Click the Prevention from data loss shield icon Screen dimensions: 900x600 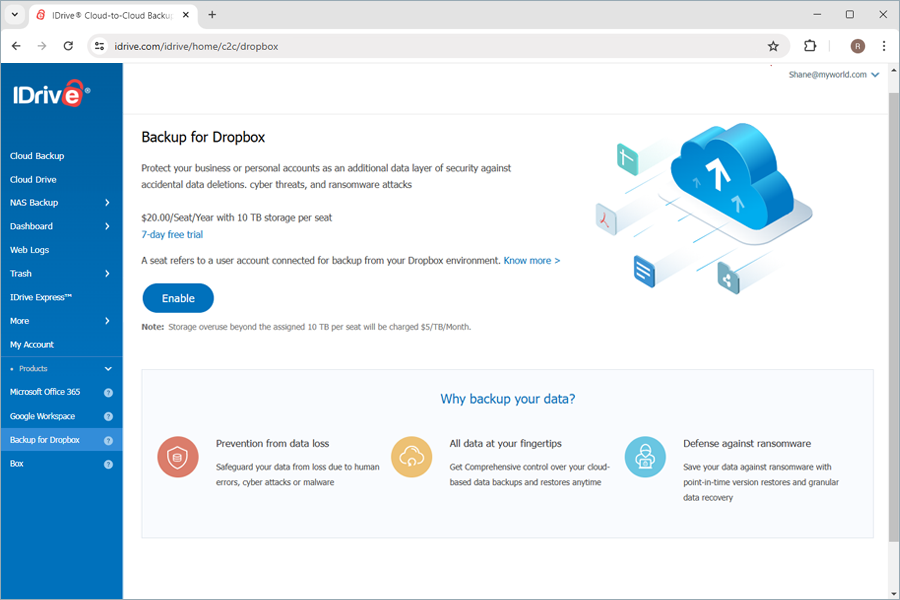point(178,457)
